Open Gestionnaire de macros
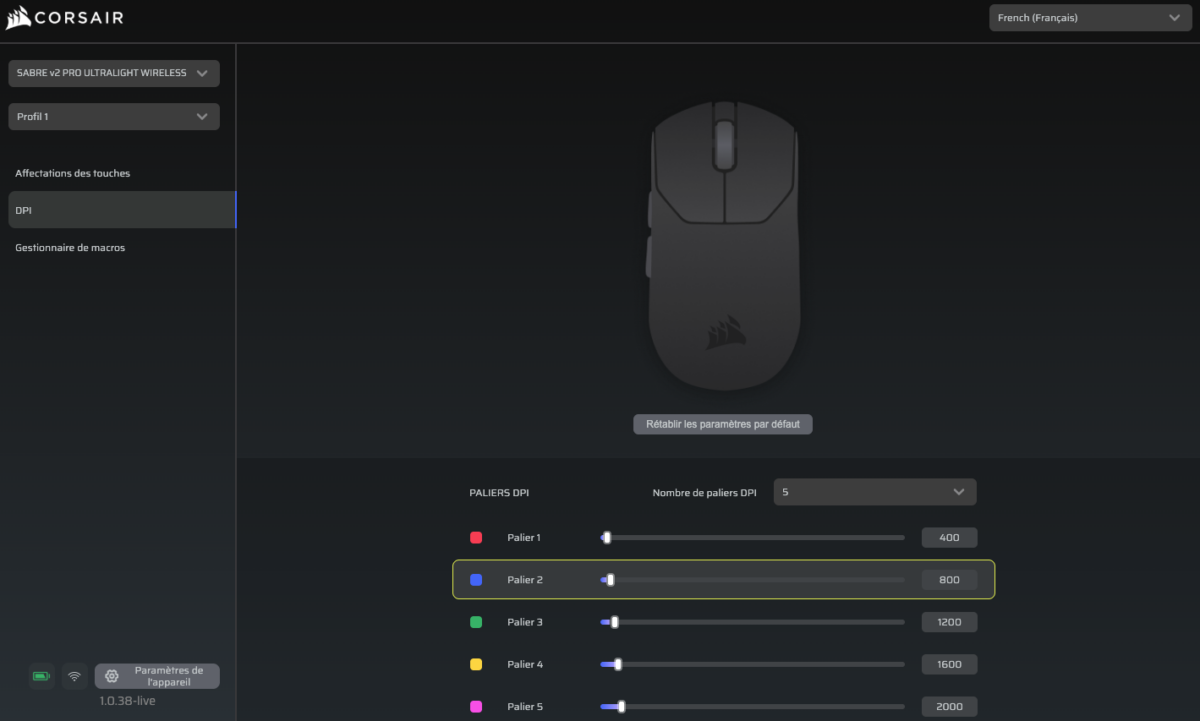The image size is (1200, 721). click(x=69, y=247)
